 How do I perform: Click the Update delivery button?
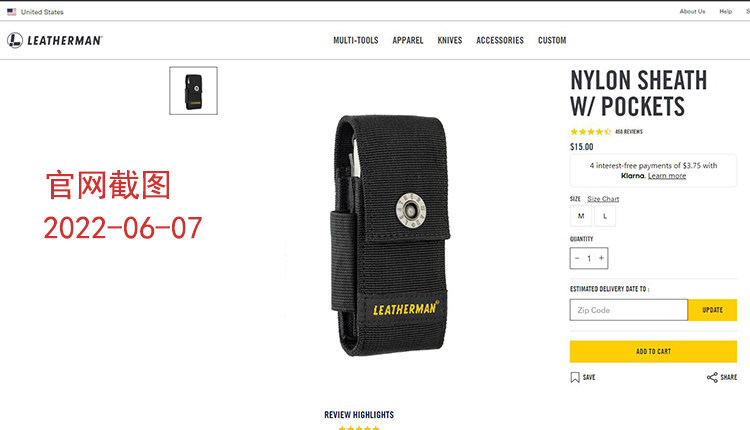[x=712, y=310]
